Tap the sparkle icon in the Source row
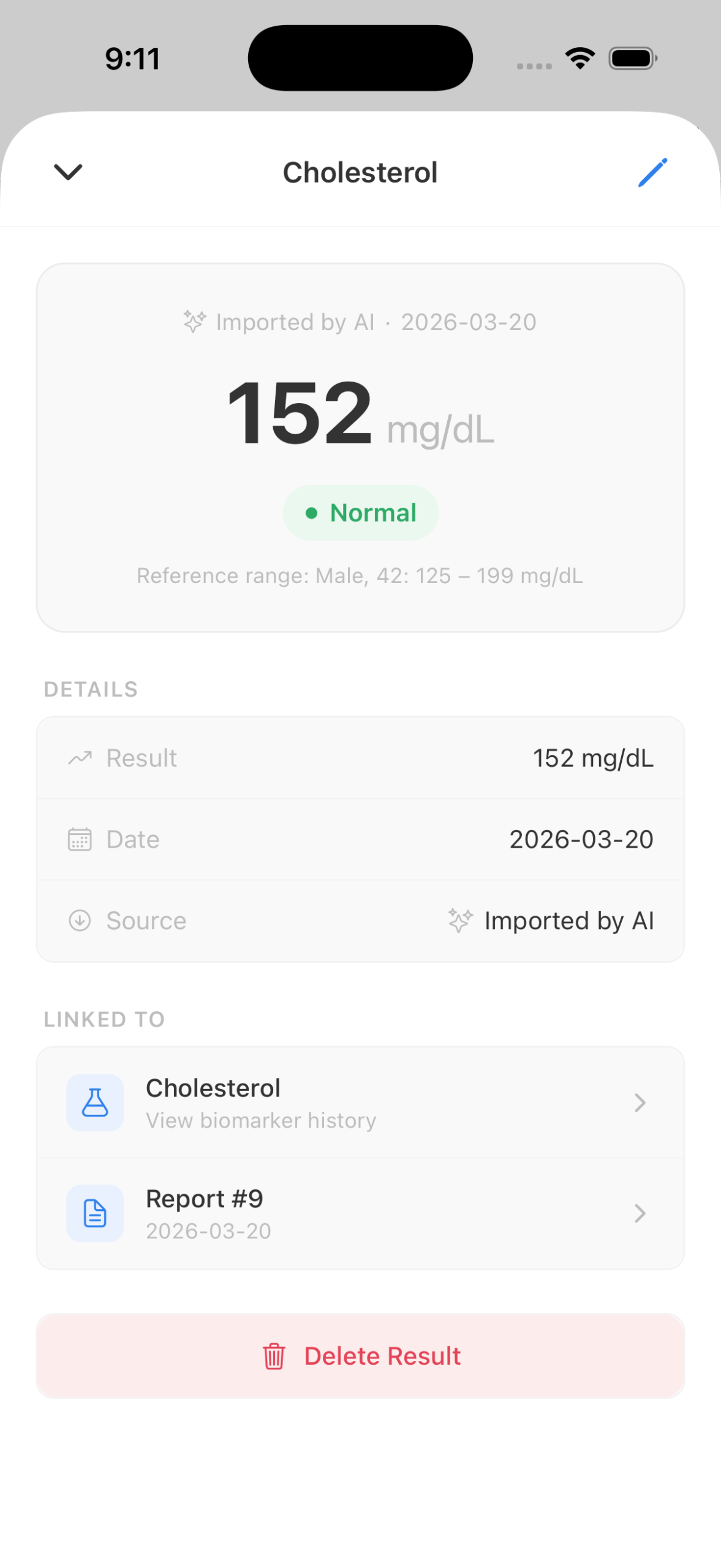This screenshot has width=721, height=1568. click(460, 920)
